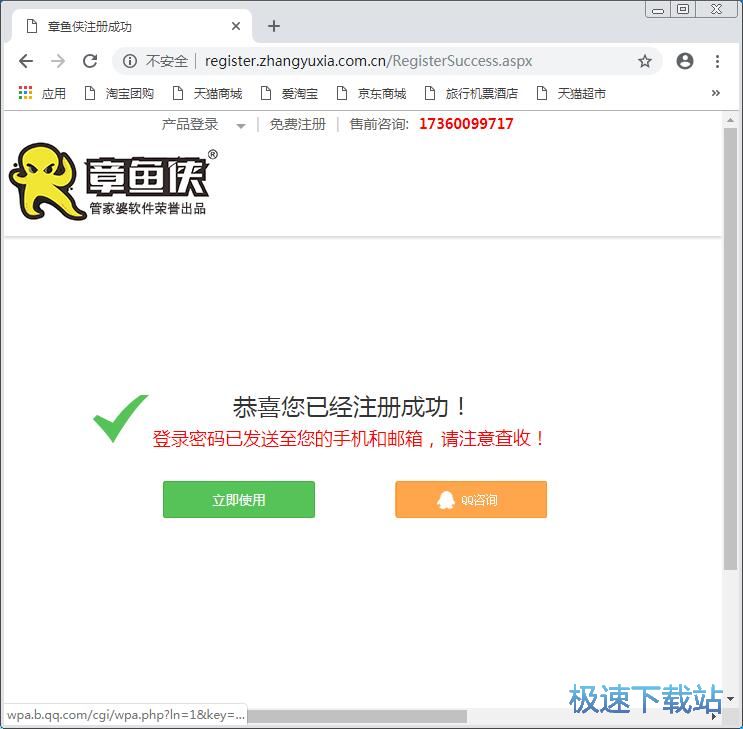This screenshot has width=743, height=729.
Task: Click the vertical scrollbar thumb
Action: point(730,348)
